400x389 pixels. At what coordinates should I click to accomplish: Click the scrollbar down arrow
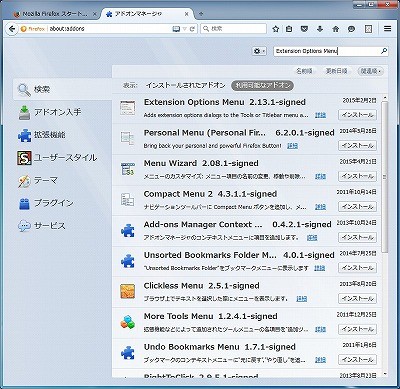tap(385, 374)
